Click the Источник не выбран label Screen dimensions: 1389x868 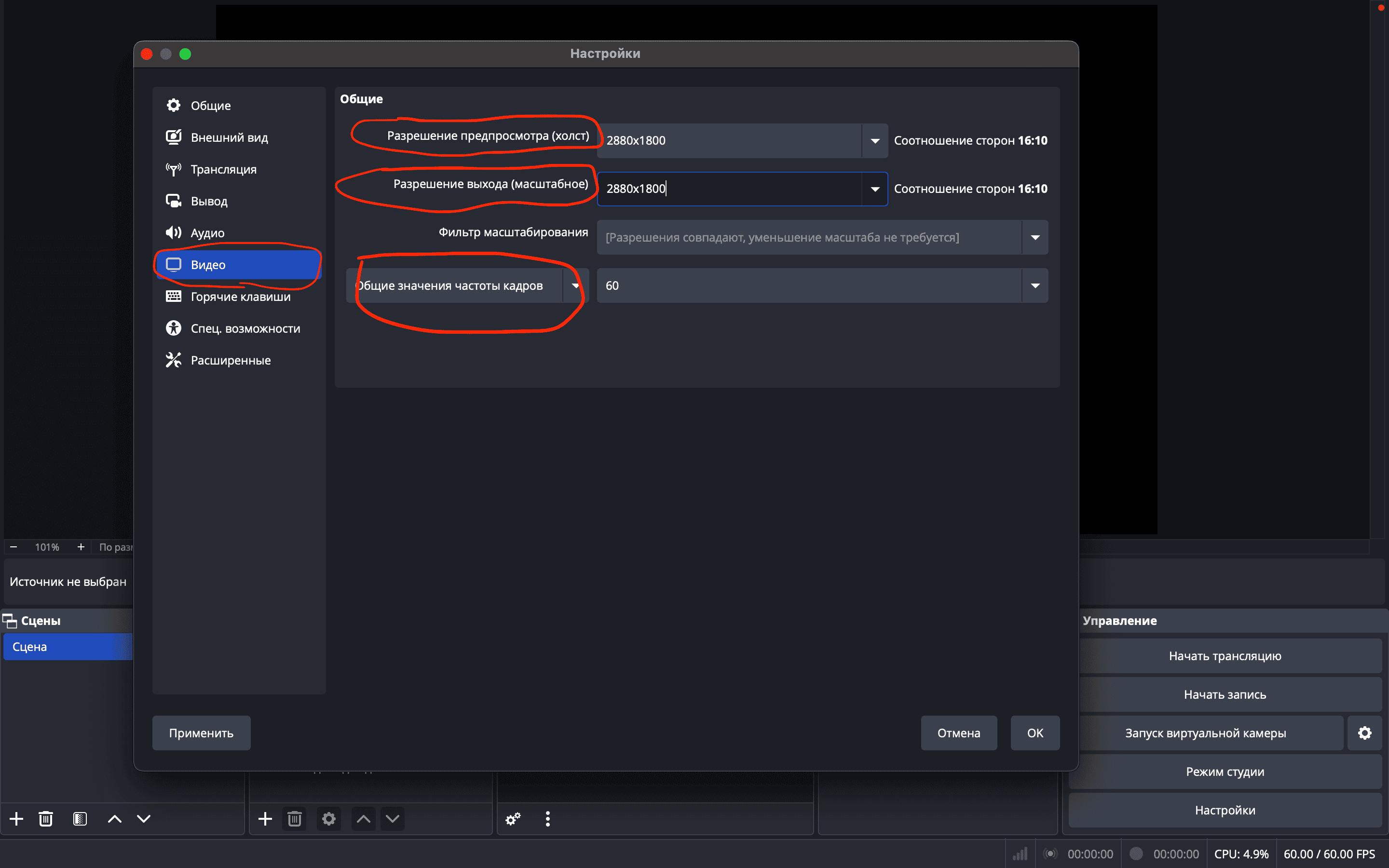[x=68, y=582]
